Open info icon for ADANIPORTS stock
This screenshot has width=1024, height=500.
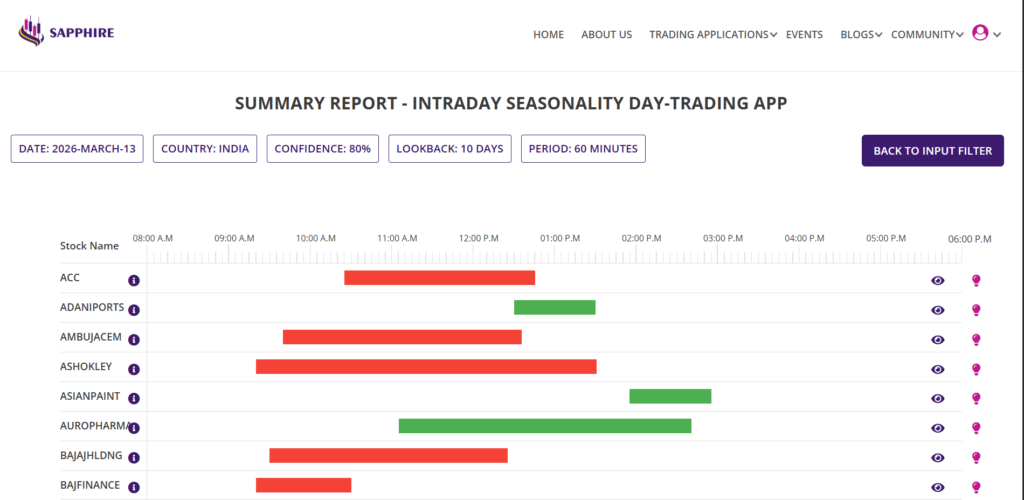134,310
